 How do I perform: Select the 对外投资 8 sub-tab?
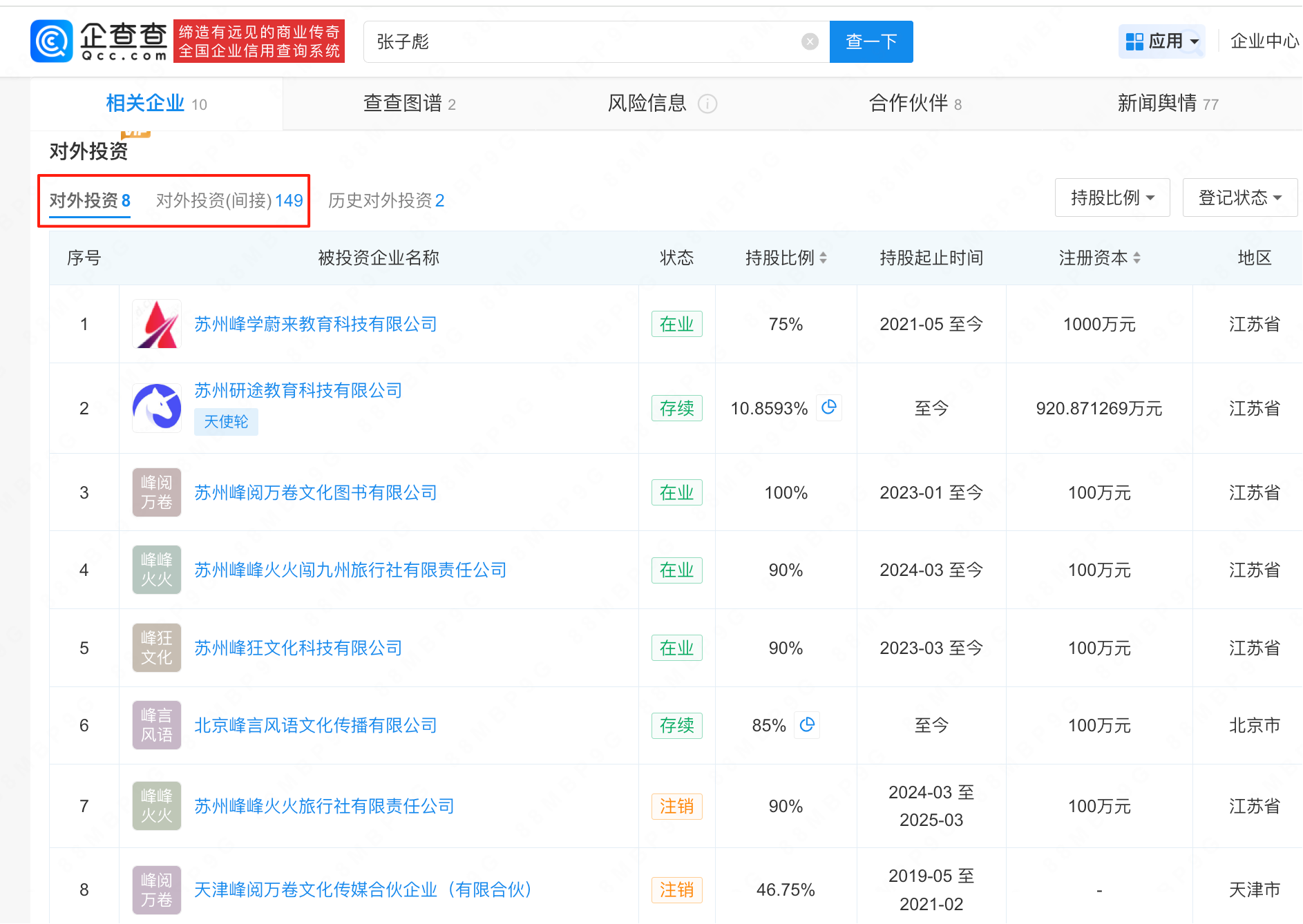90,200
